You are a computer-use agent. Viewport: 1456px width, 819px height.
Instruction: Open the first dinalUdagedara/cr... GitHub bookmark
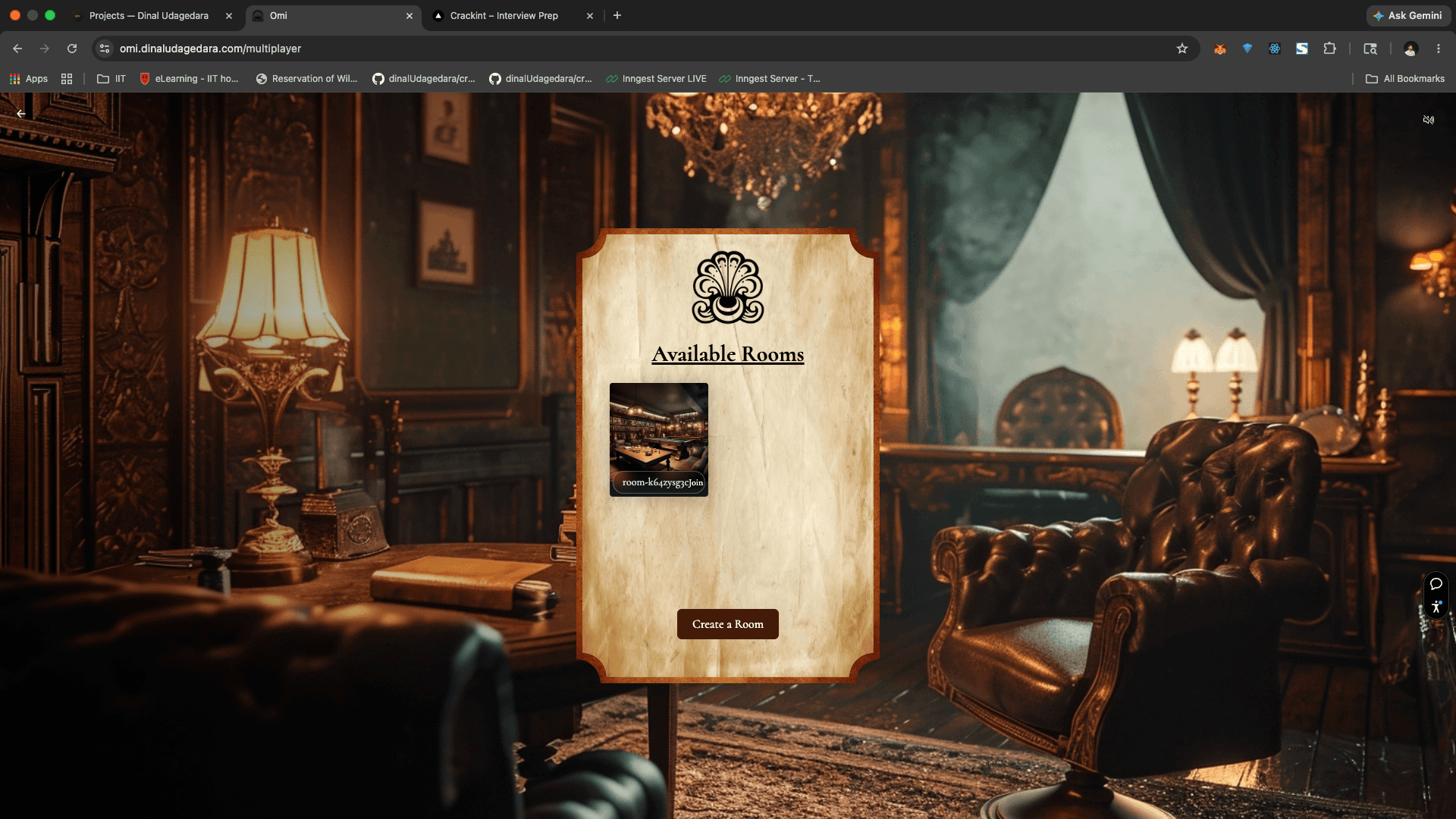(x=424, y=79)
